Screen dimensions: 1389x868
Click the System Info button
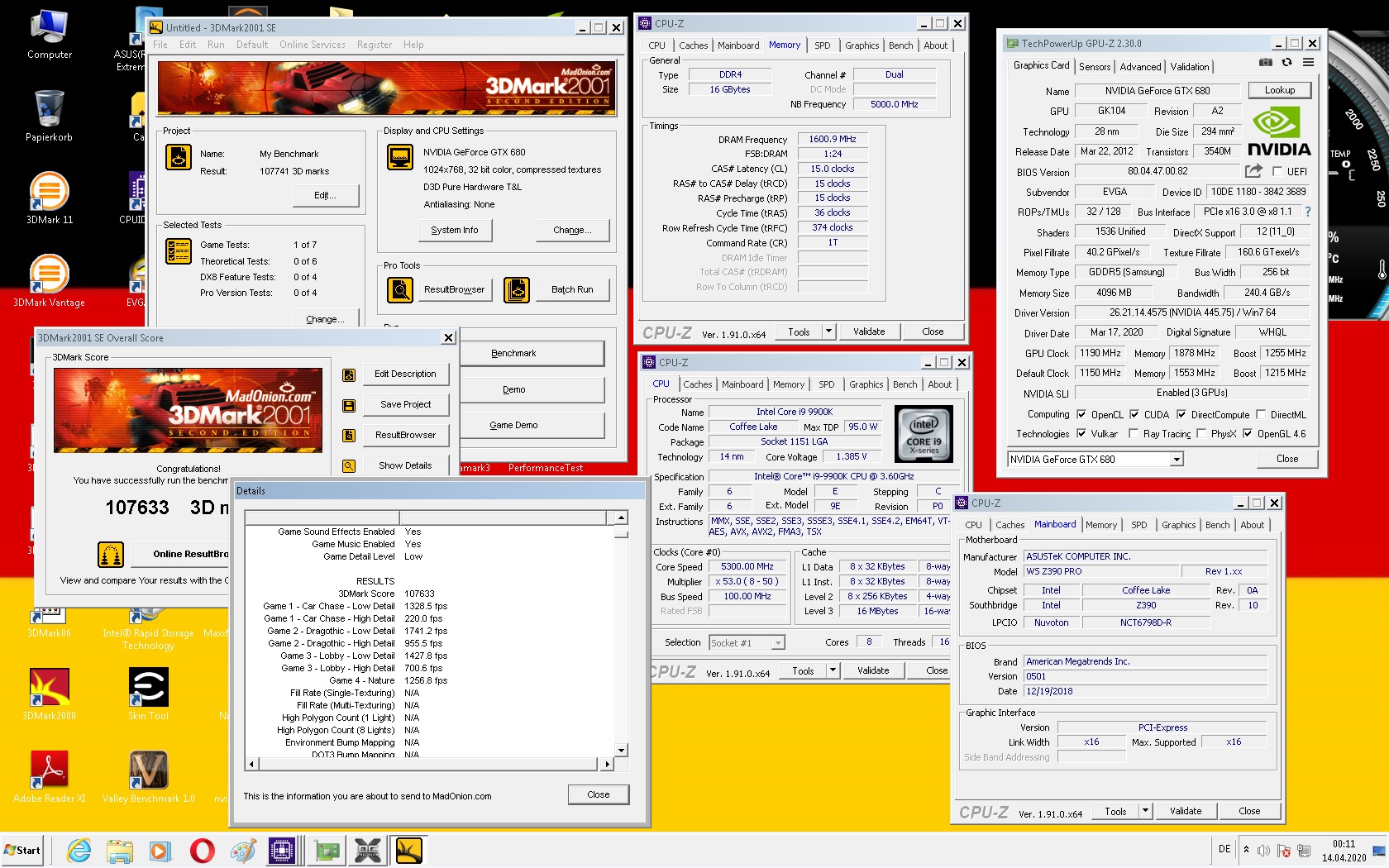pos(454,230)
